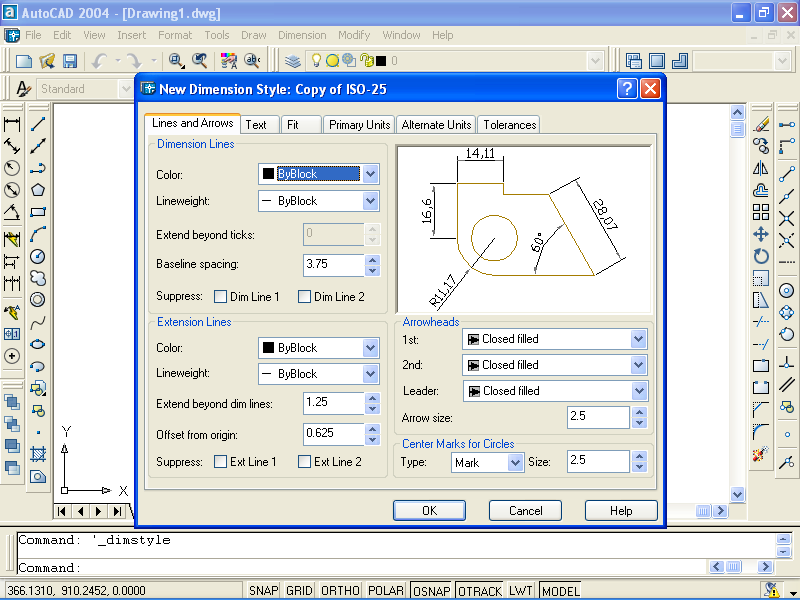The width and height of the screenshot is (800, 600).
Task: Select the Line draw tool
Action: [x=38, y=124]
